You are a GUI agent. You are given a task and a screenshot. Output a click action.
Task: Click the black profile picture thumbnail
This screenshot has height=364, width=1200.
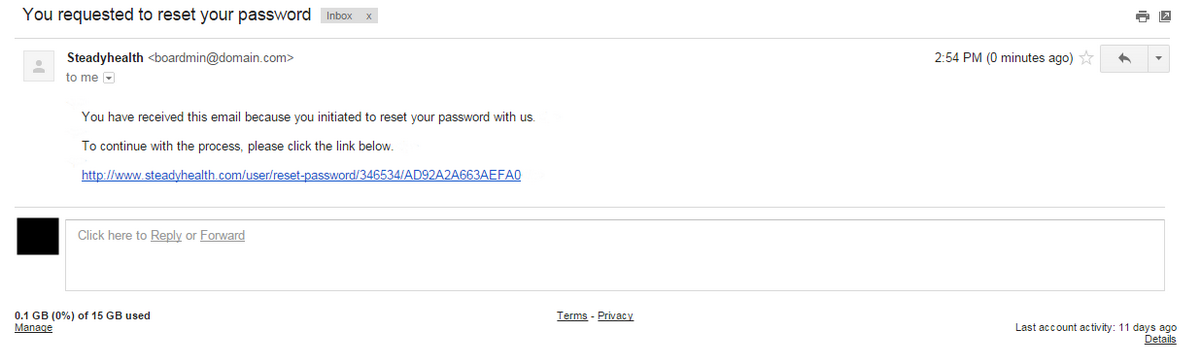(x=38, y=237)
